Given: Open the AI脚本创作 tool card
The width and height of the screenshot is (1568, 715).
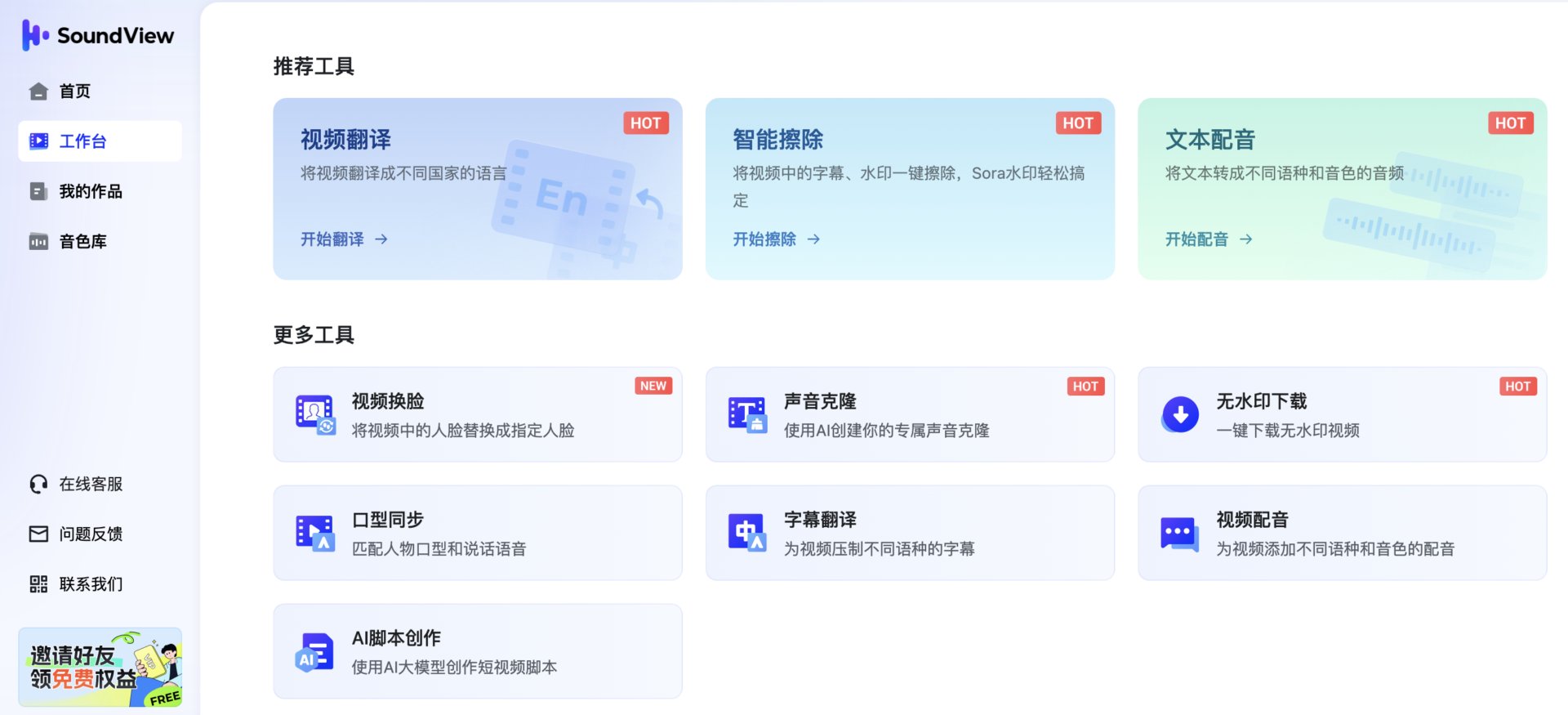Looking at the screenshot, I should pos(478,651).
